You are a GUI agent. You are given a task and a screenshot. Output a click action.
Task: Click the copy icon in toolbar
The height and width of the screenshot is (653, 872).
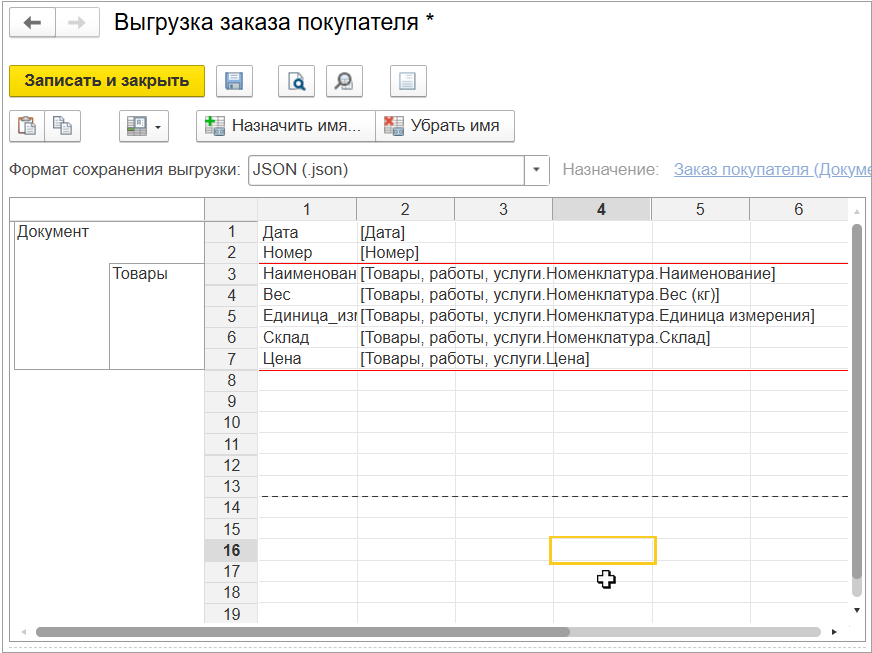click(x=62, y=126)
